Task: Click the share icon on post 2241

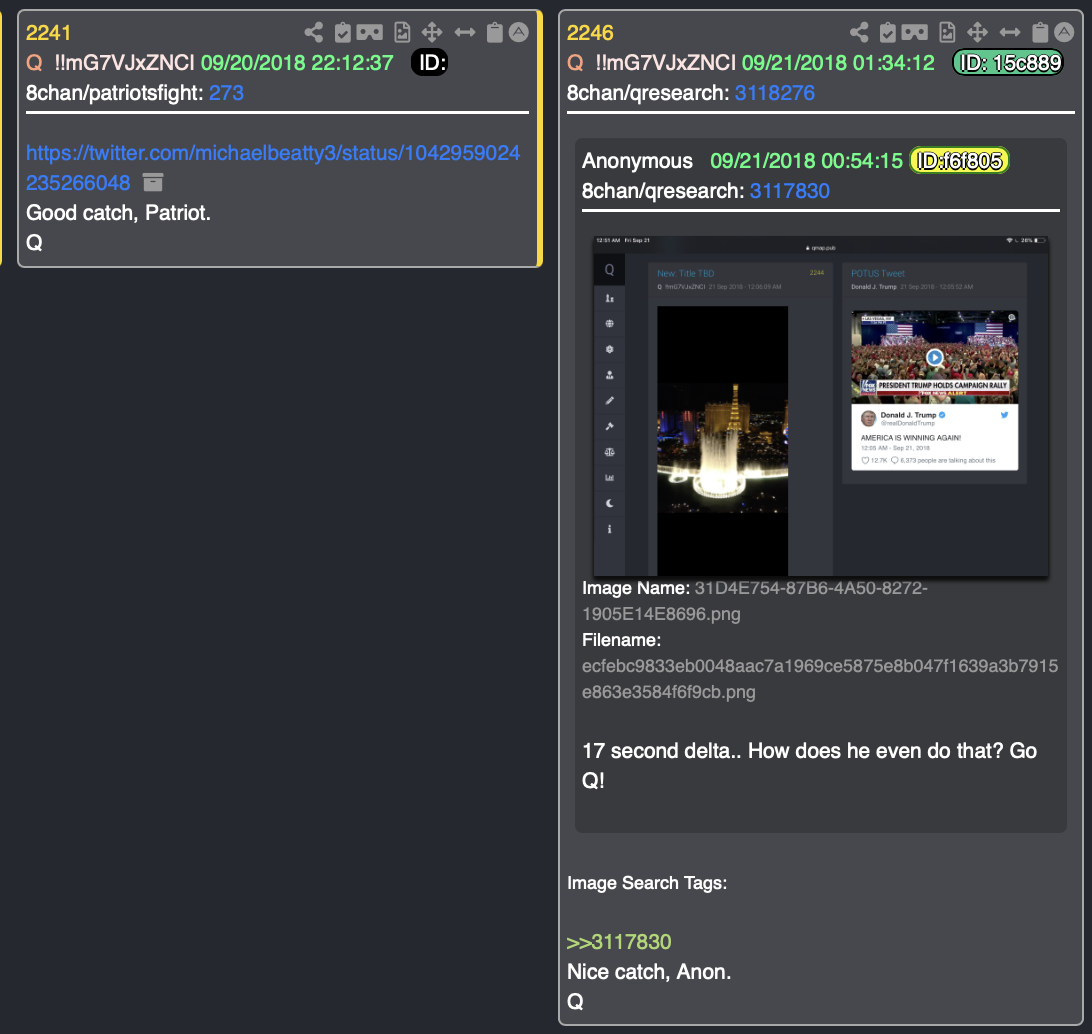Action: tap(313, 32)
